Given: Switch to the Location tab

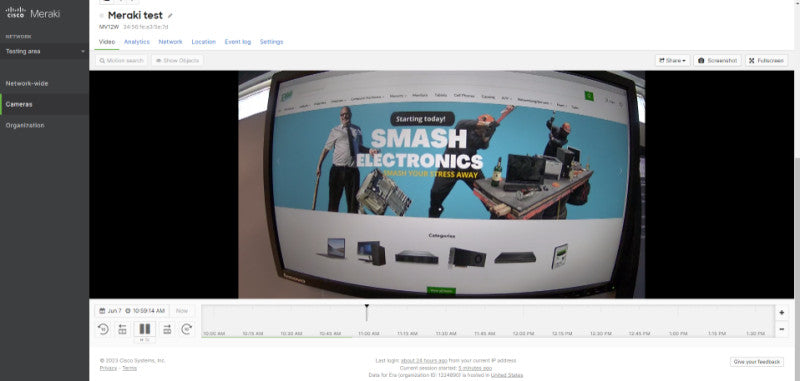Looking at the screenshot, I should [x=204, y=42].
